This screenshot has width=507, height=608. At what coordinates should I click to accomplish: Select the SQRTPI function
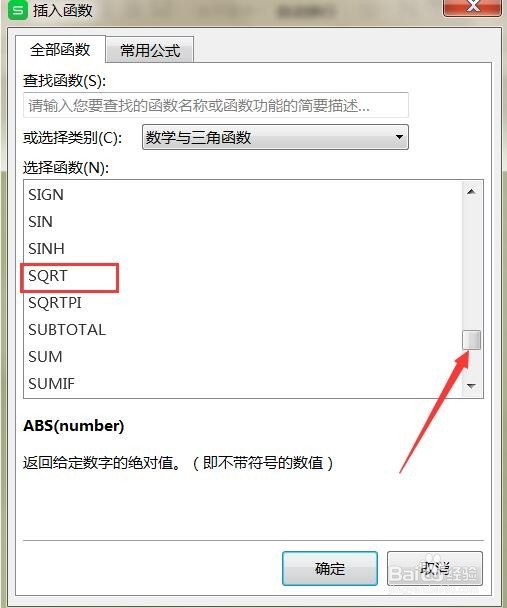[x=243, y=302]
